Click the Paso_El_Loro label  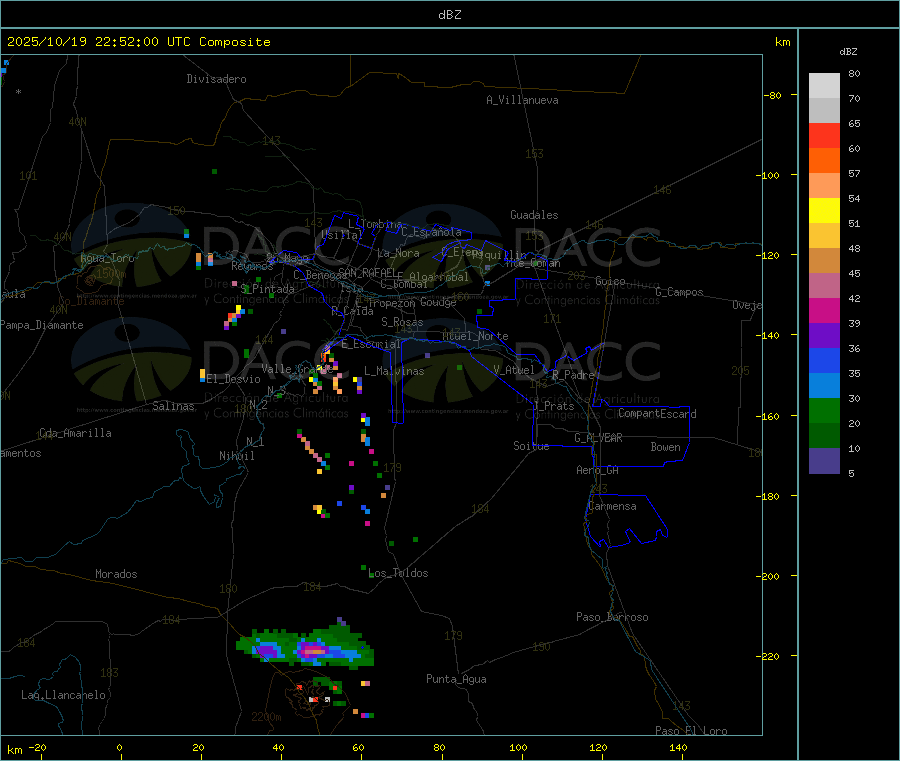[692, 731]
